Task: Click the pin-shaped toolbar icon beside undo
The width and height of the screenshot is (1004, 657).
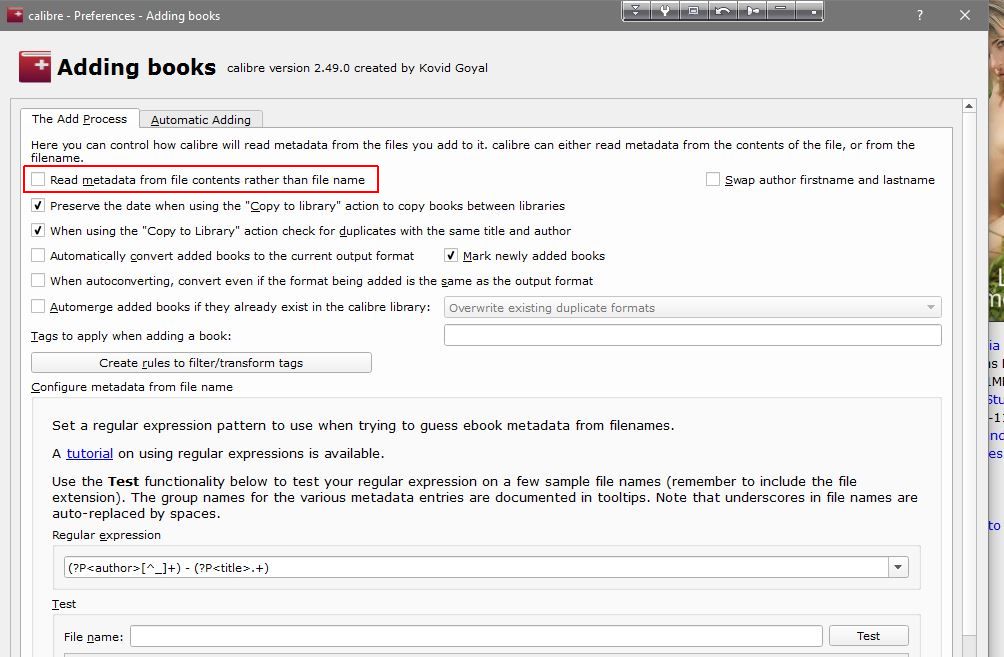Action: coord(752,11)
